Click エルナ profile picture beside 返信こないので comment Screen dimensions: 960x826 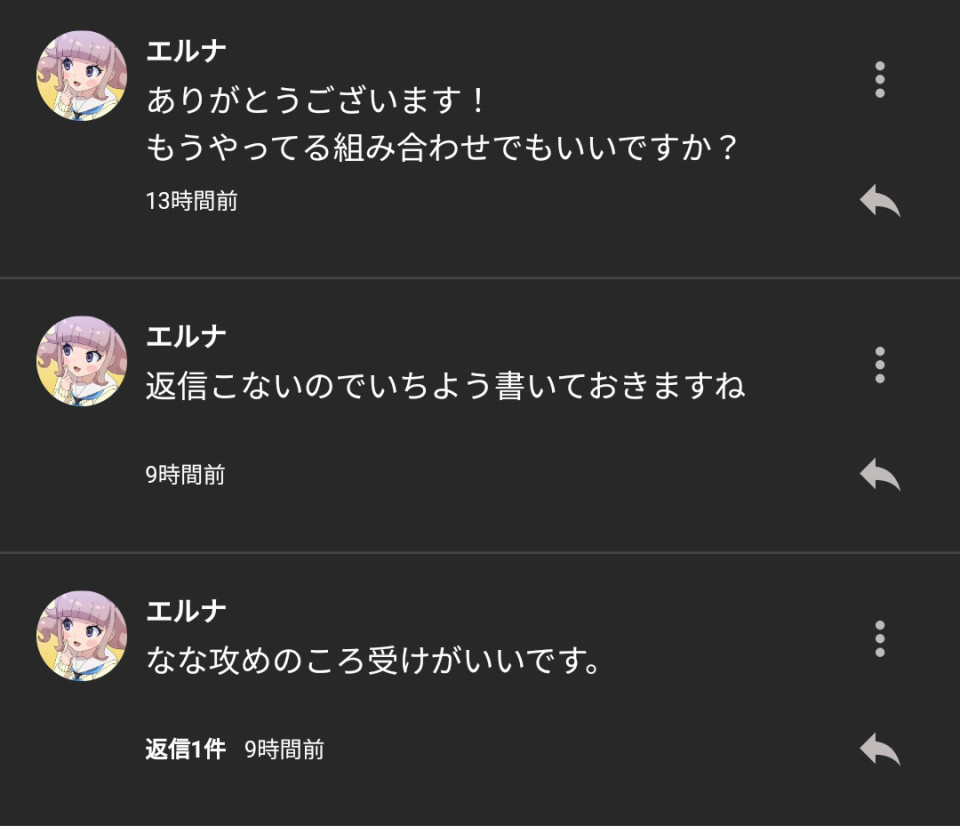pyautogui.click(x=81, y=361)
